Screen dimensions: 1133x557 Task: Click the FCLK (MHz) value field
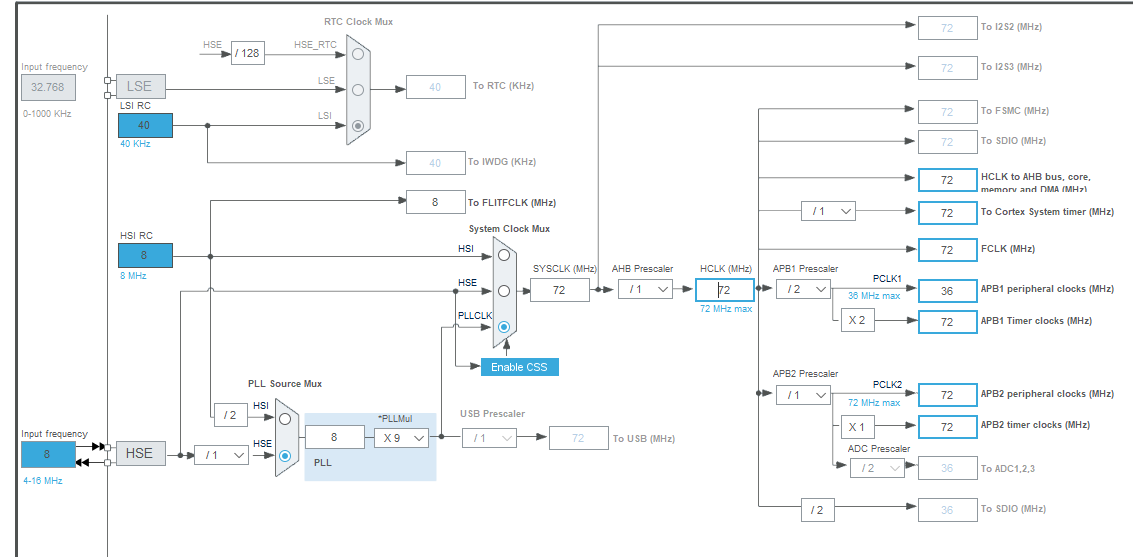pyautogui.click(x=947, y=250)
